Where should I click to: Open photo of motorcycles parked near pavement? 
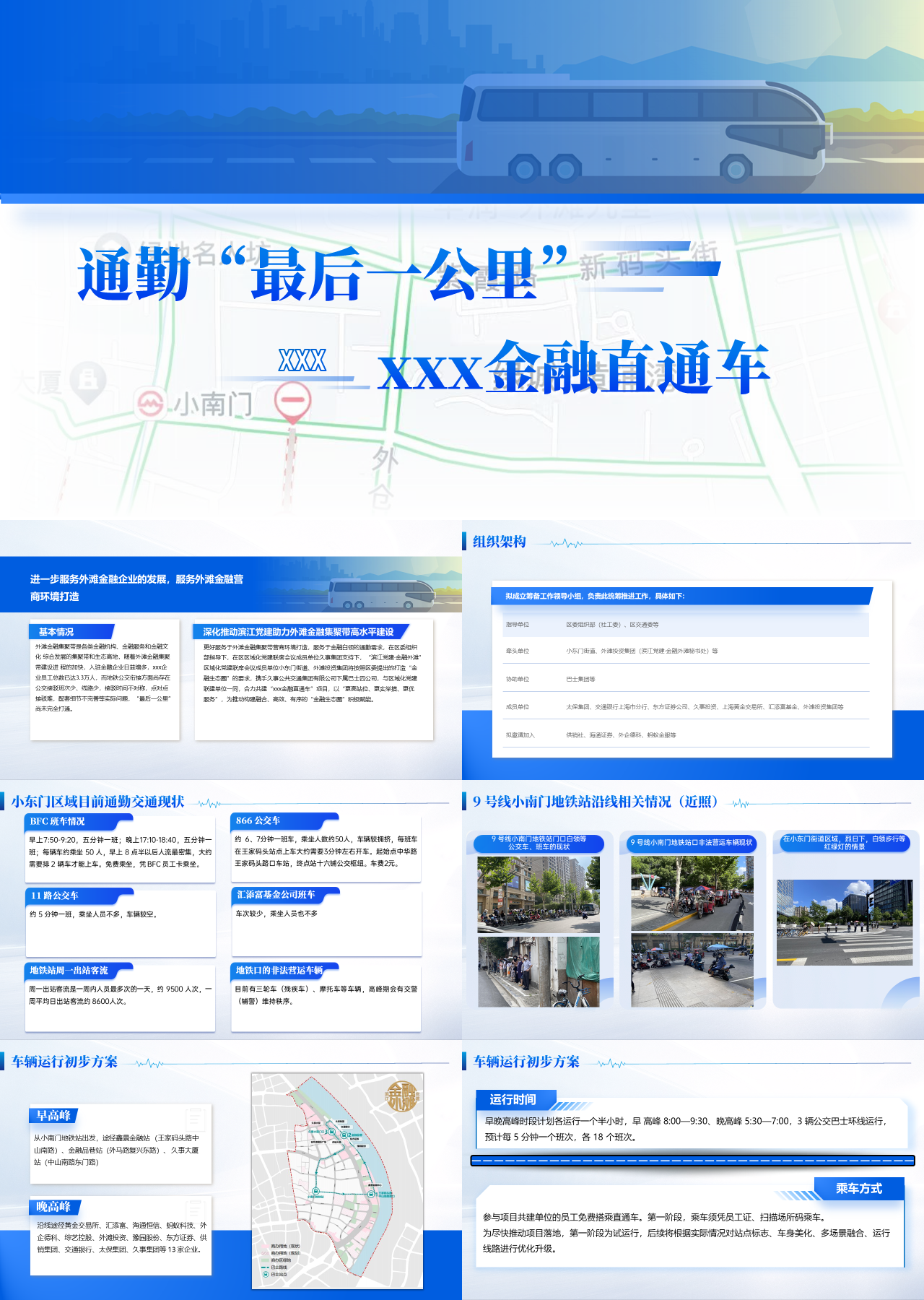692,971
